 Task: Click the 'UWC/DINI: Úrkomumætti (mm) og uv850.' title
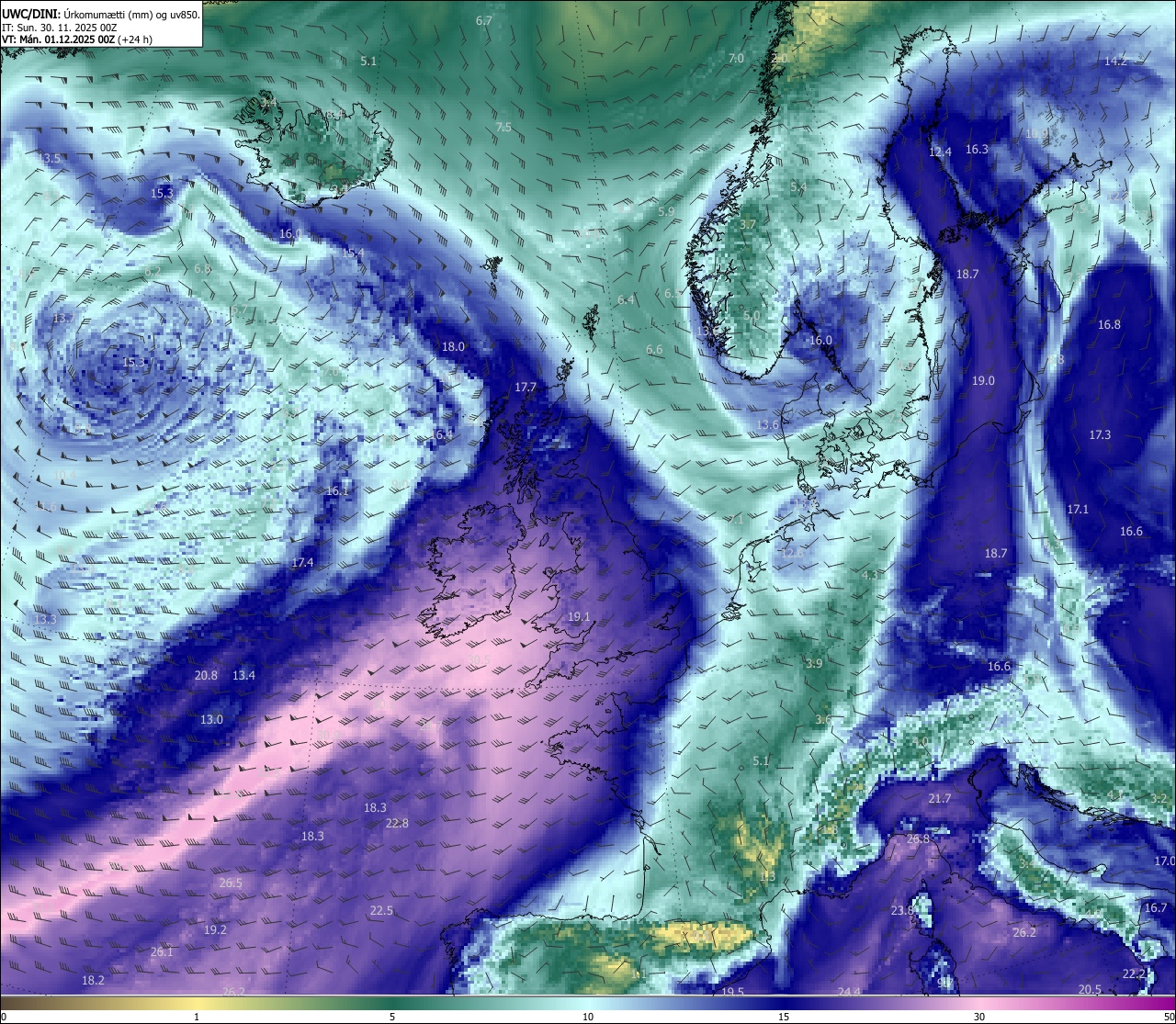[100, 15]
